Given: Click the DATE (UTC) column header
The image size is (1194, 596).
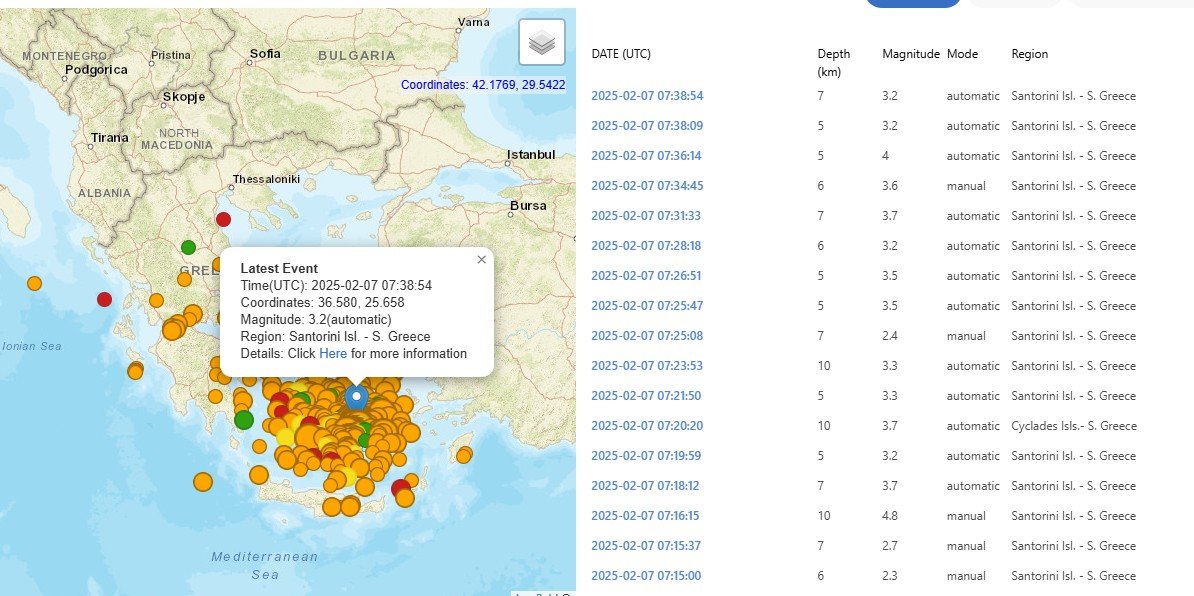Looking at the screenshot, I should tap(621, 54).
